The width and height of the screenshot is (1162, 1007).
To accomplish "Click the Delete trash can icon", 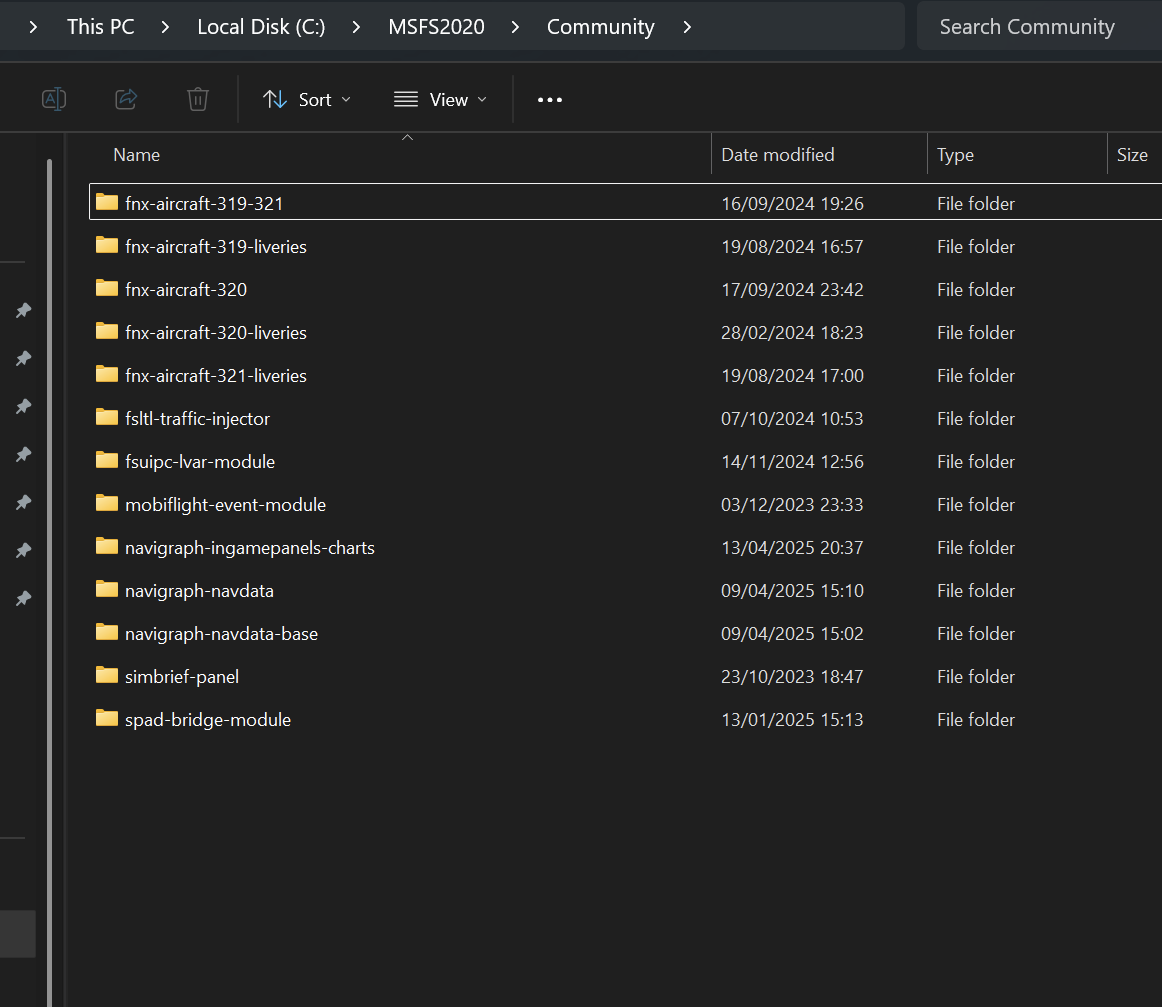I will point(198,99).
